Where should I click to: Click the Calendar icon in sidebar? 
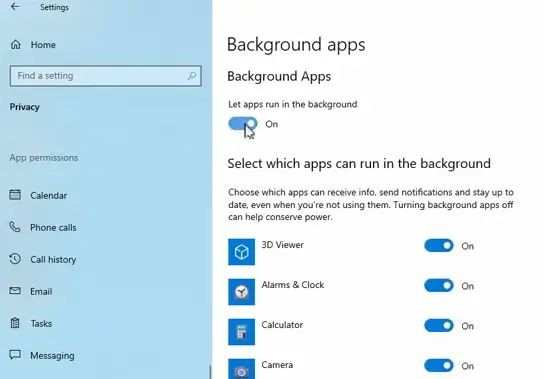15,195
